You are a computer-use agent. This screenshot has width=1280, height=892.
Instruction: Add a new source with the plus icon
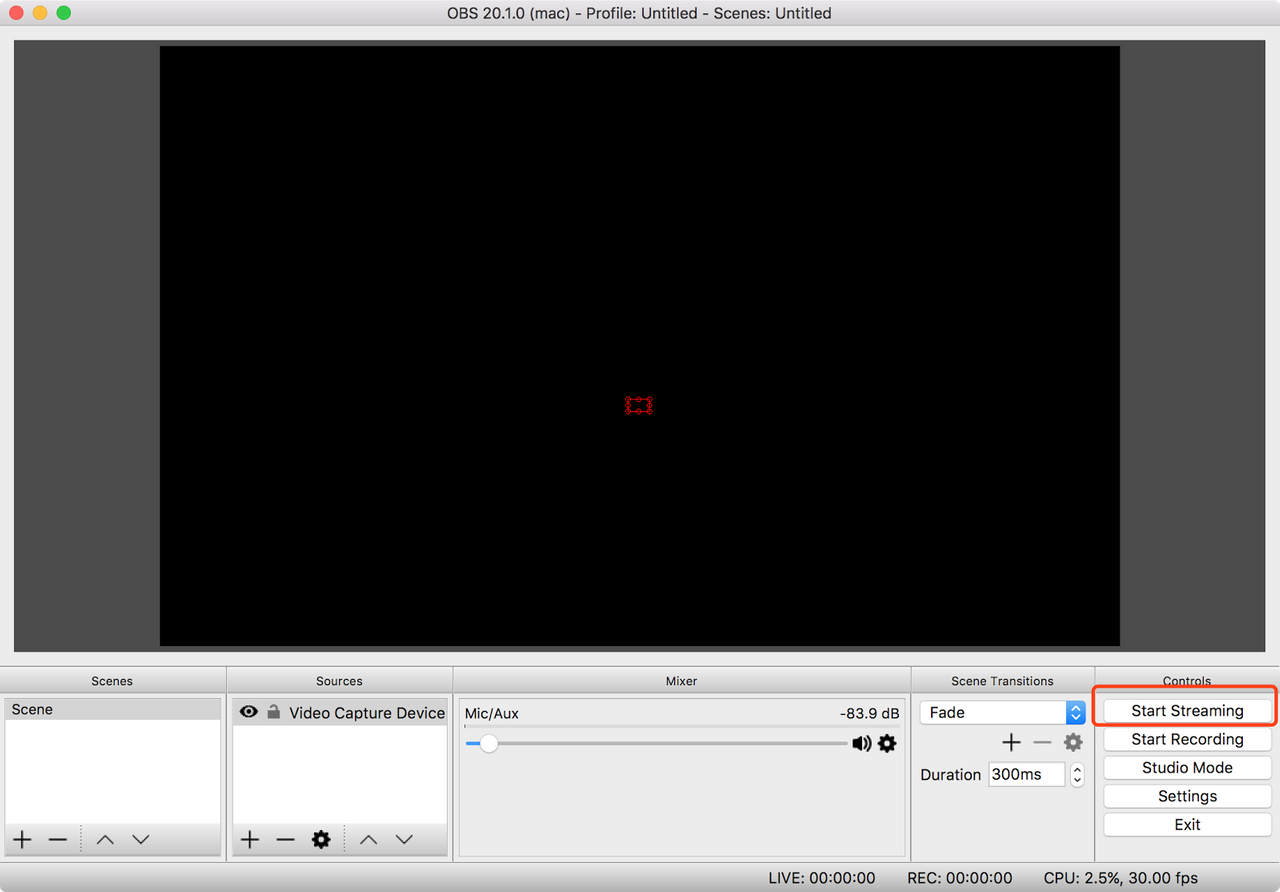(250, 839)
